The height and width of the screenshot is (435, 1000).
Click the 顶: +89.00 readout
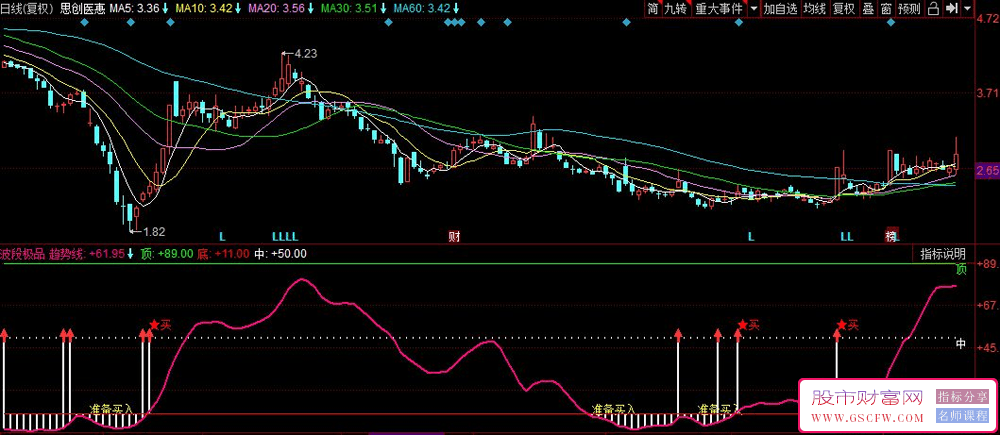pos(167,253)
